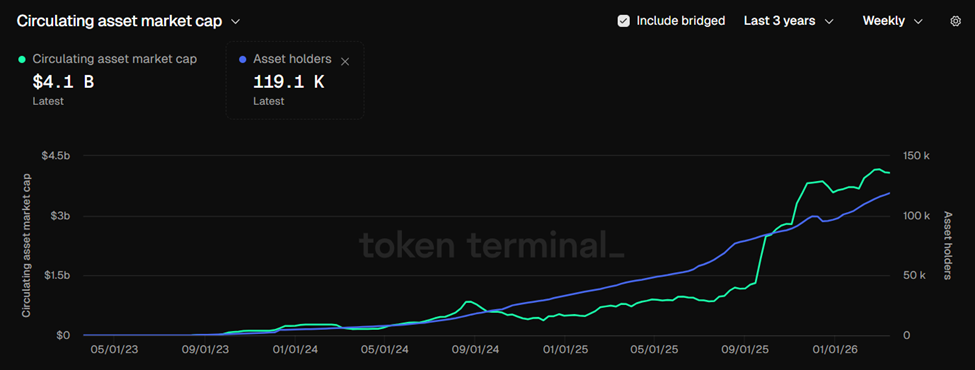Select the Circulating asset market cap legend label

coord(114,59)
